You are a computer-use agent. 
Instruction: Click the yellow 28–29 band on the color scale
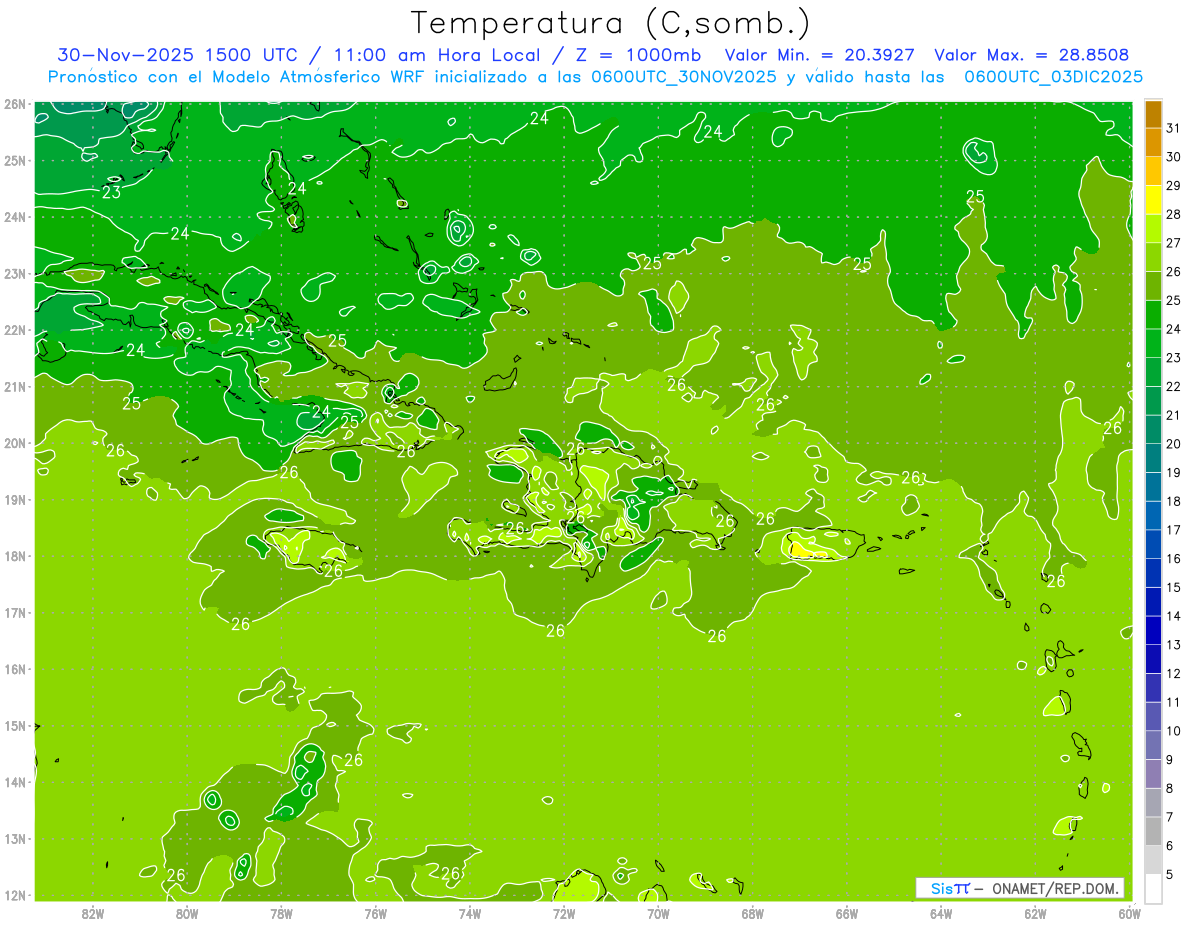1153,199
